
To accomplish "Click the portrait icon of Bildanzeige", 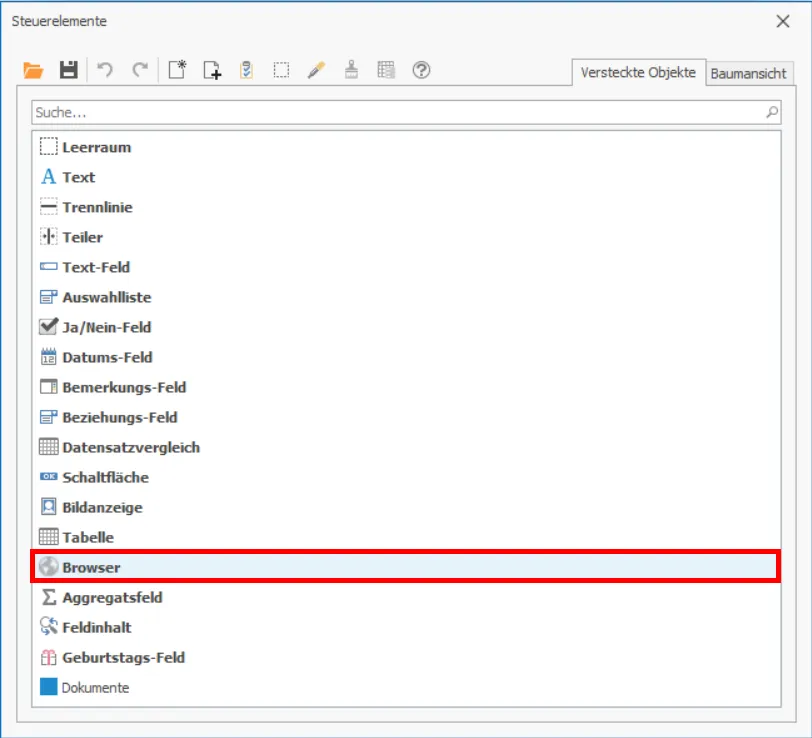I will tap(49, 507).
